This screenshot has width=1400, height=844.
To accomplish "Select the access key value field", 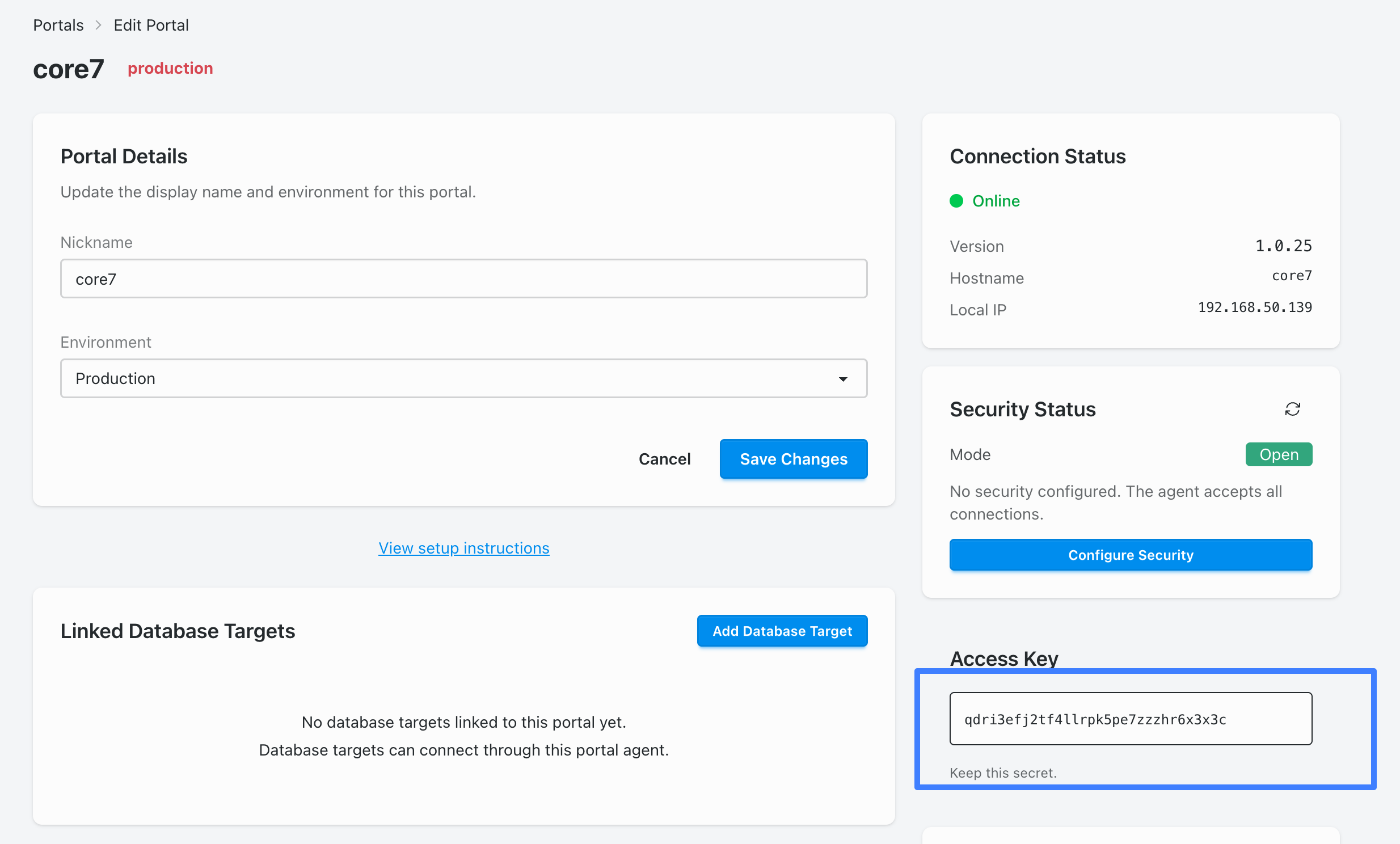I will [1129, 718].
